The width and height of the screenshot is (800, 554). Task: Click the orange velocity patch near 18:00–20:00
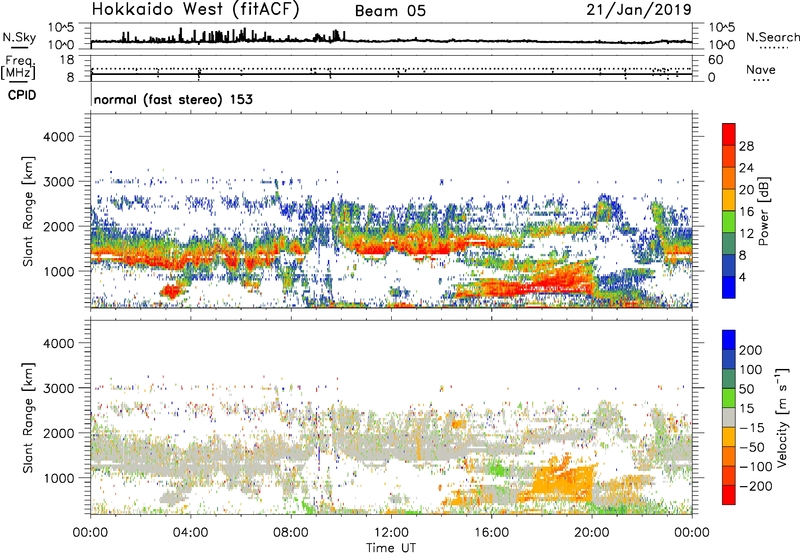pyautogui.click(x=564, y=480)
